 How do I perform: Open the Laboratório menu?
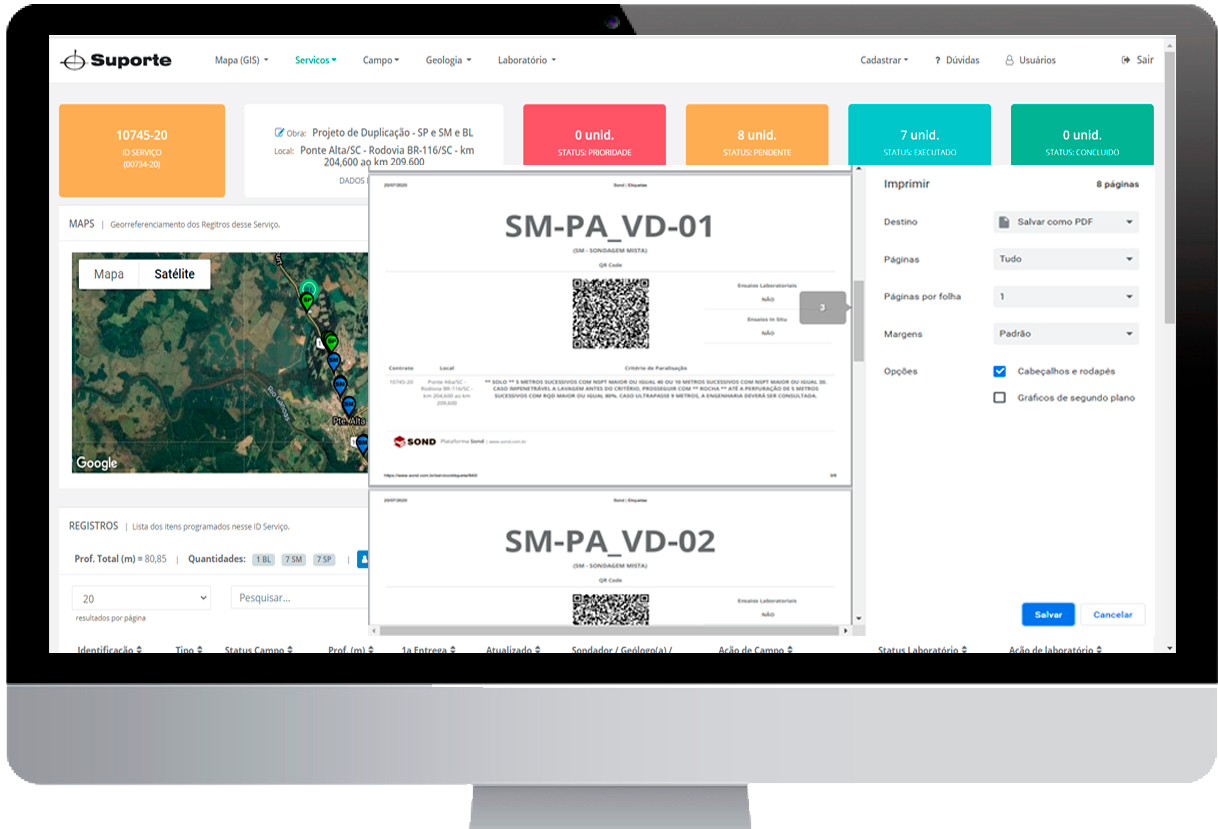click(x=527, y=60)
